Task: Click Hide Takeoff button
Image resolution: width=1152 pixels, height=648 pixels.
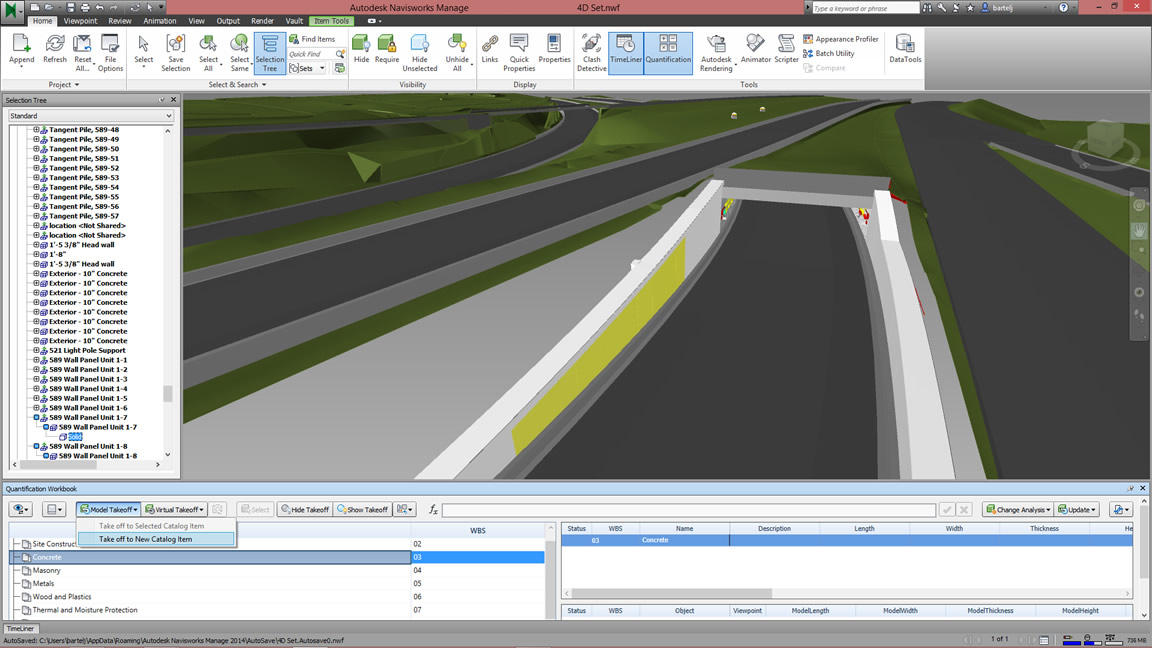Action: pyautogui.click(x=304, y=509)
